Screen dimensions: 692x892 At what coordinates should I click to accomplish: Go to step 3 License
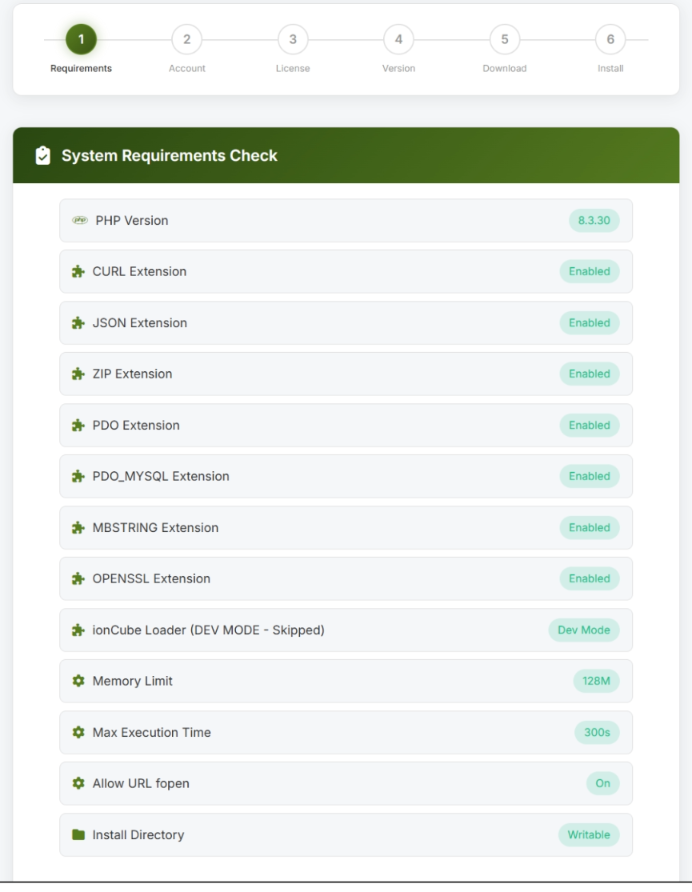coord(293,40)
